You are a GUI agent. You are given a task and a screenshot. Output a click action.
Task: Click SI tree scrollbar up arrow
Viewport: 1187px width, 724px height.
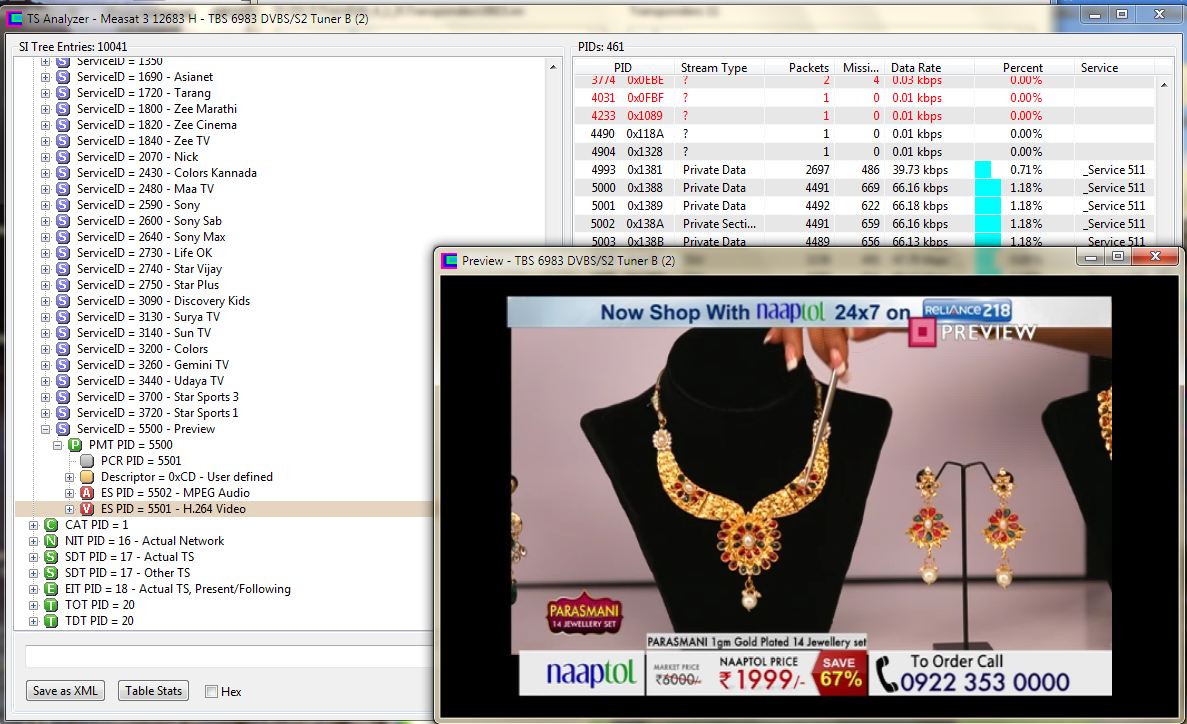point(553,67)
